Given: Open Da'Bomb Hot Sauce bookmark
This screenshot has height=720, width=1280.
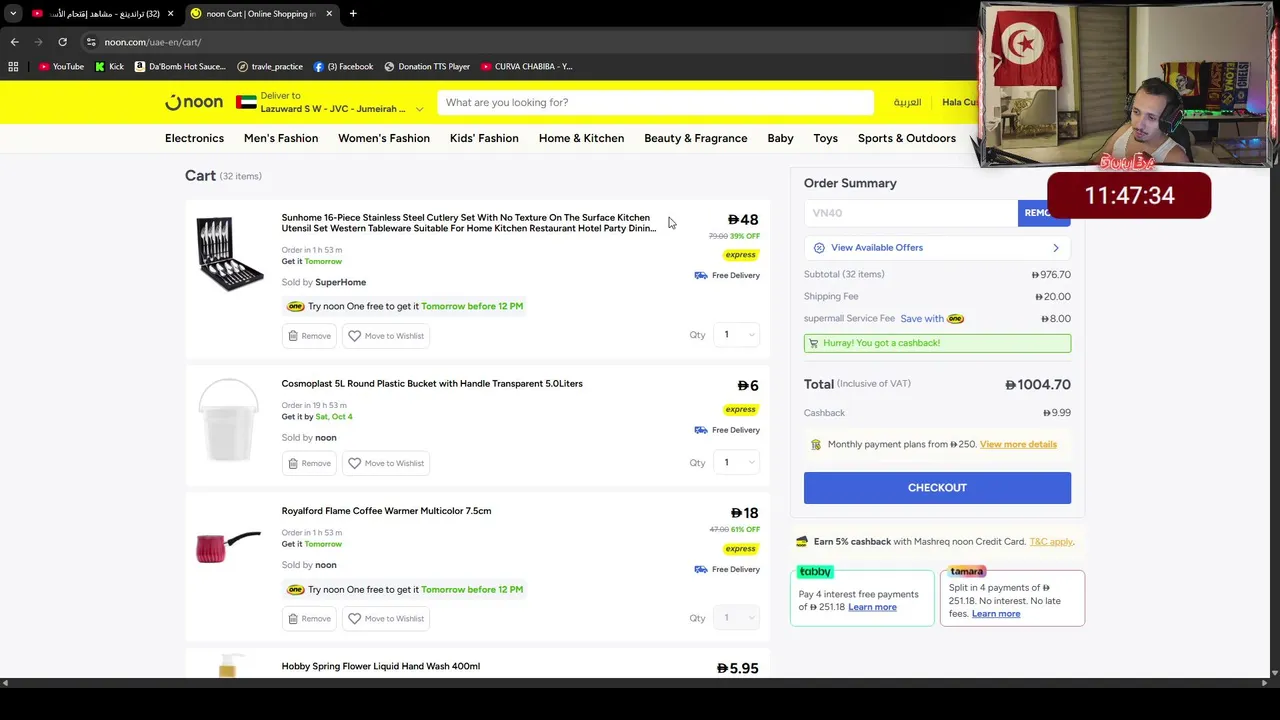Looking at the screenshot, I should (180, 66).
